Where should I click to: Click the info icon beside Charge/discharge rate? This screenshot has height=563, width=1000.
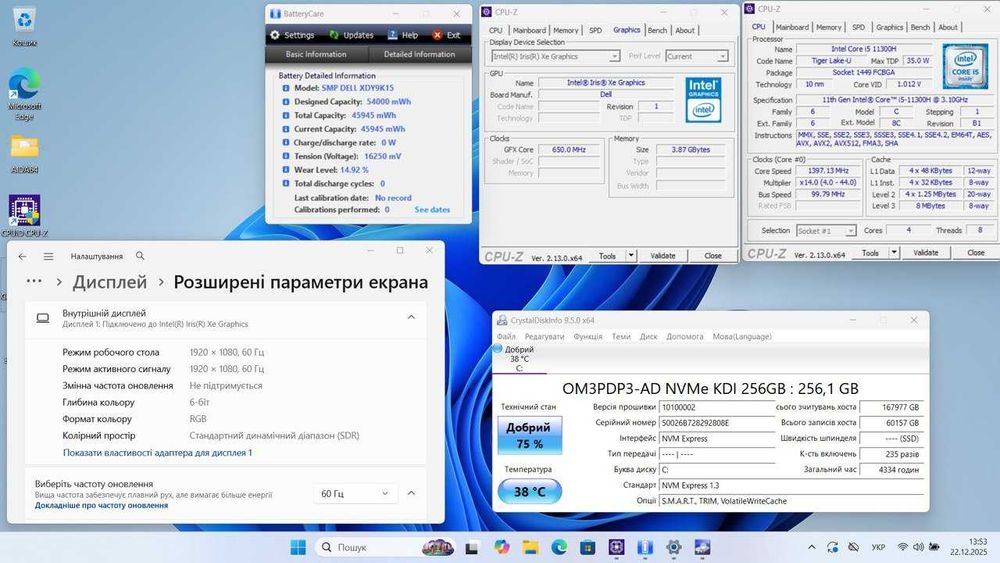[286, 142]
